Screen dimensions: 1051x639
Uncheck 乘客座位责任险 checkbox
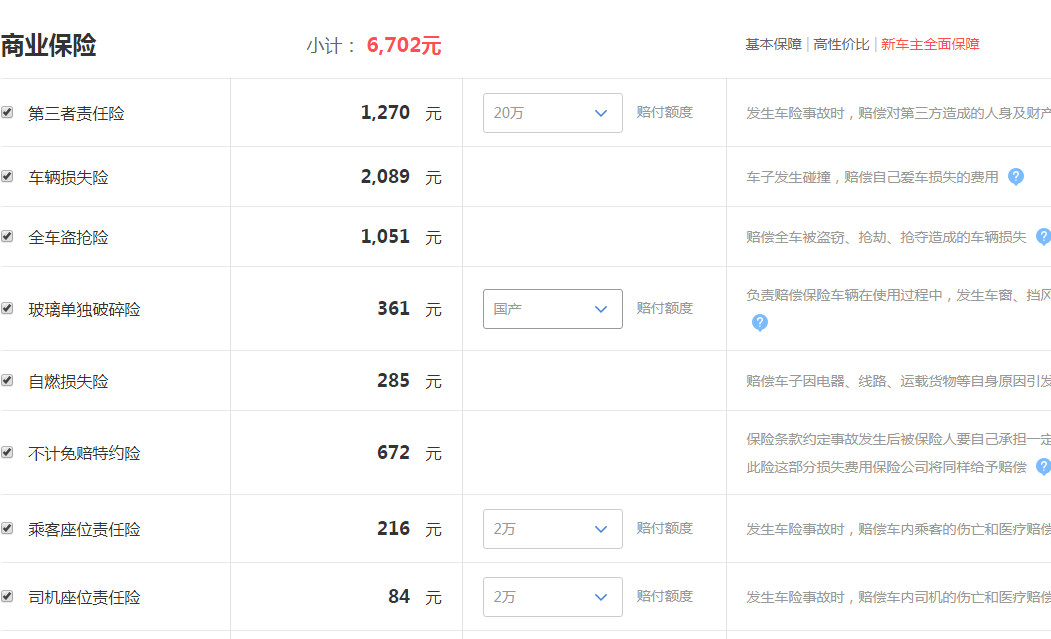pos(7,528)
